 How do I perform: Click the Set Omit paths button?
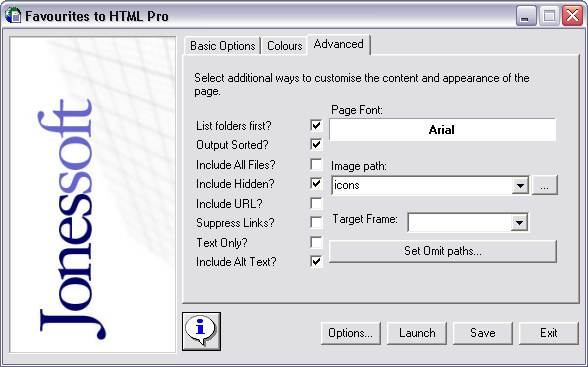(x=442, y=251)
